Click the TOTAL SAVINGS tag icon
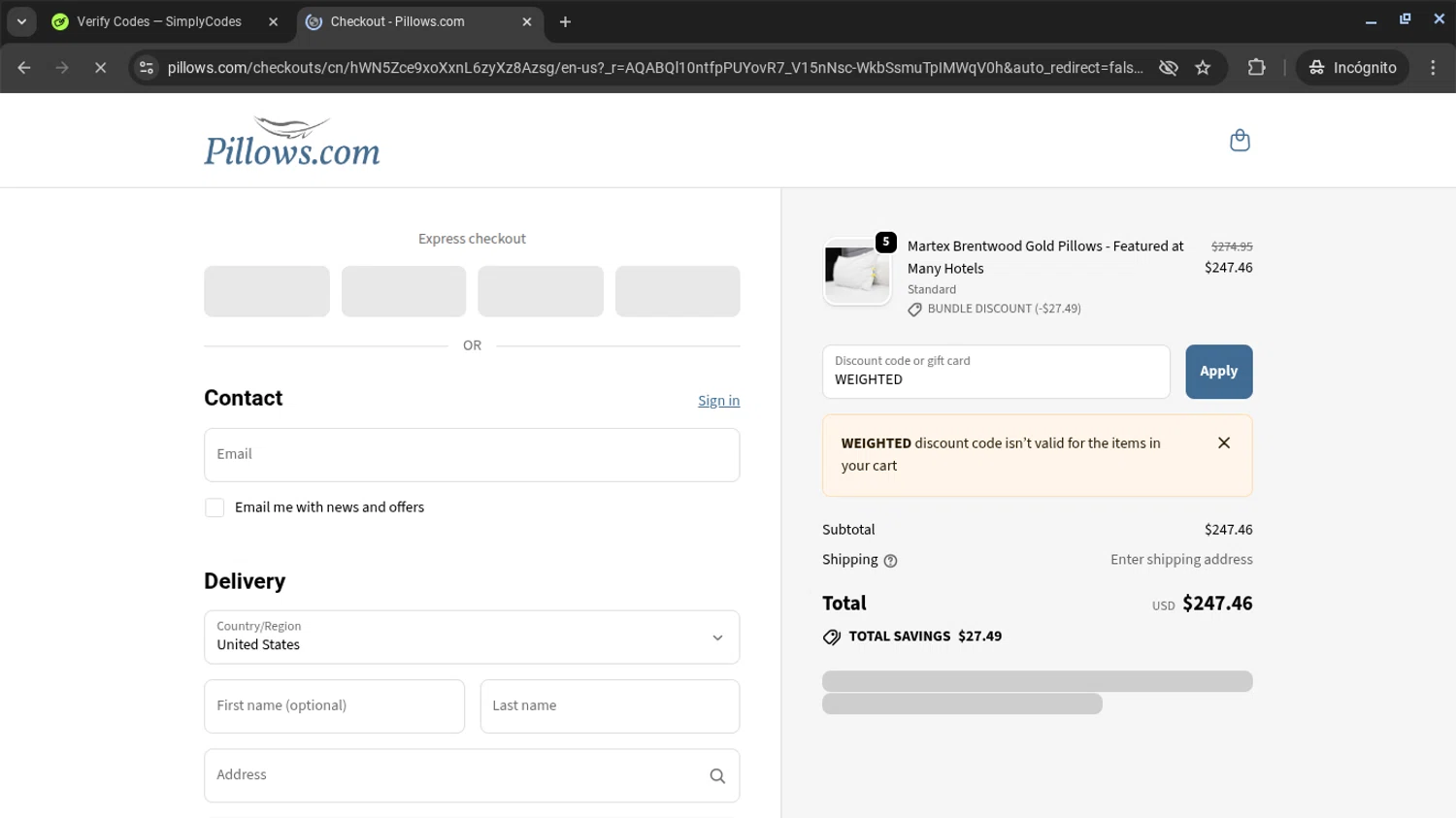The height and width of the screenshot is (818, 1456). (x=832, y=637)
